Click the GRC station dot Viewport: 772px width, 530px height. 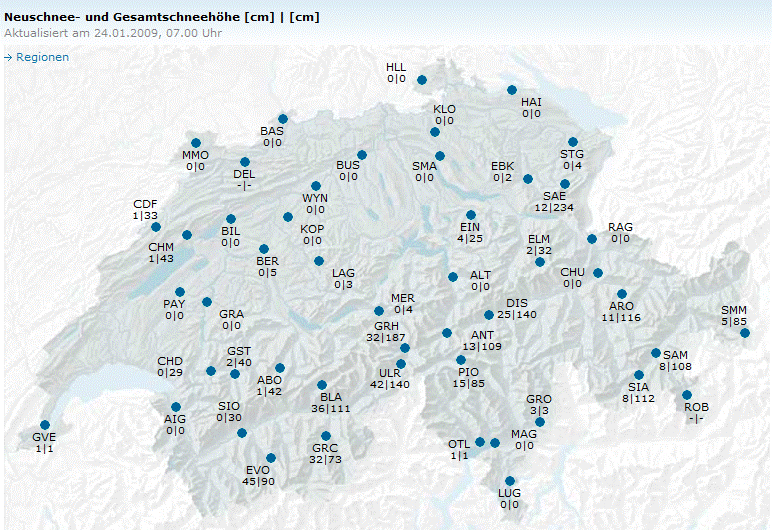pos(326,436)
